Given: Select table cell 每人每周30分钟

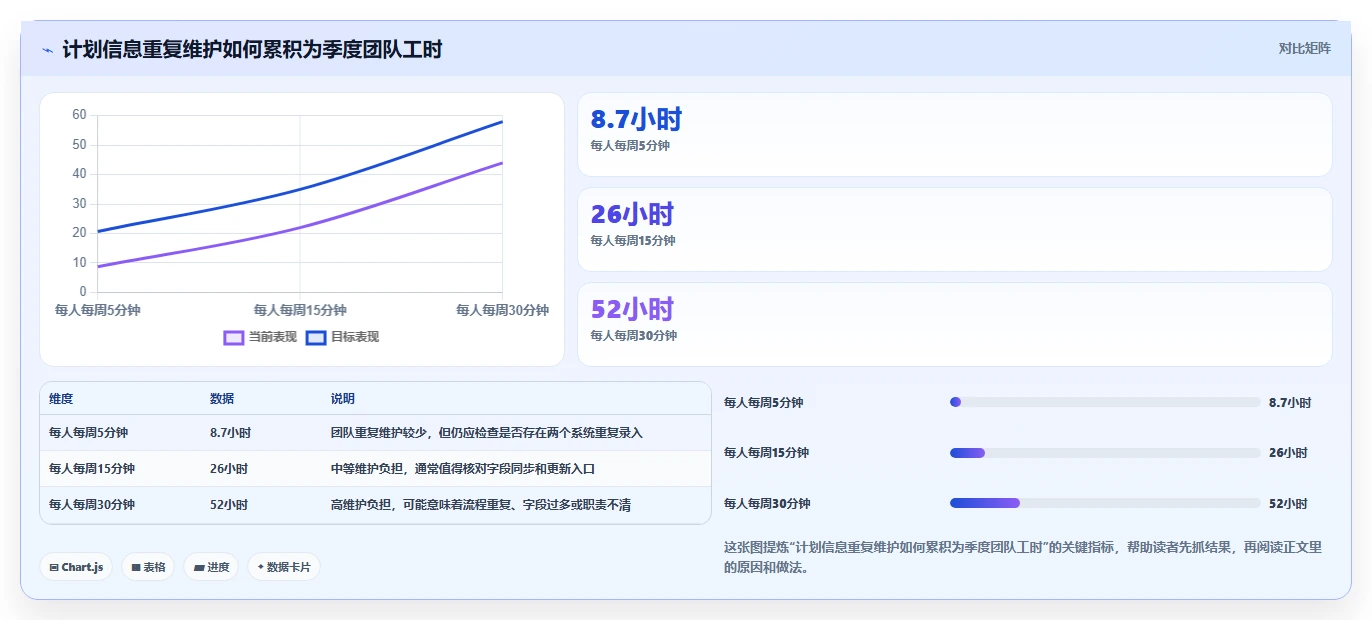Looking at the screenshot, I should tap(92, 505).
